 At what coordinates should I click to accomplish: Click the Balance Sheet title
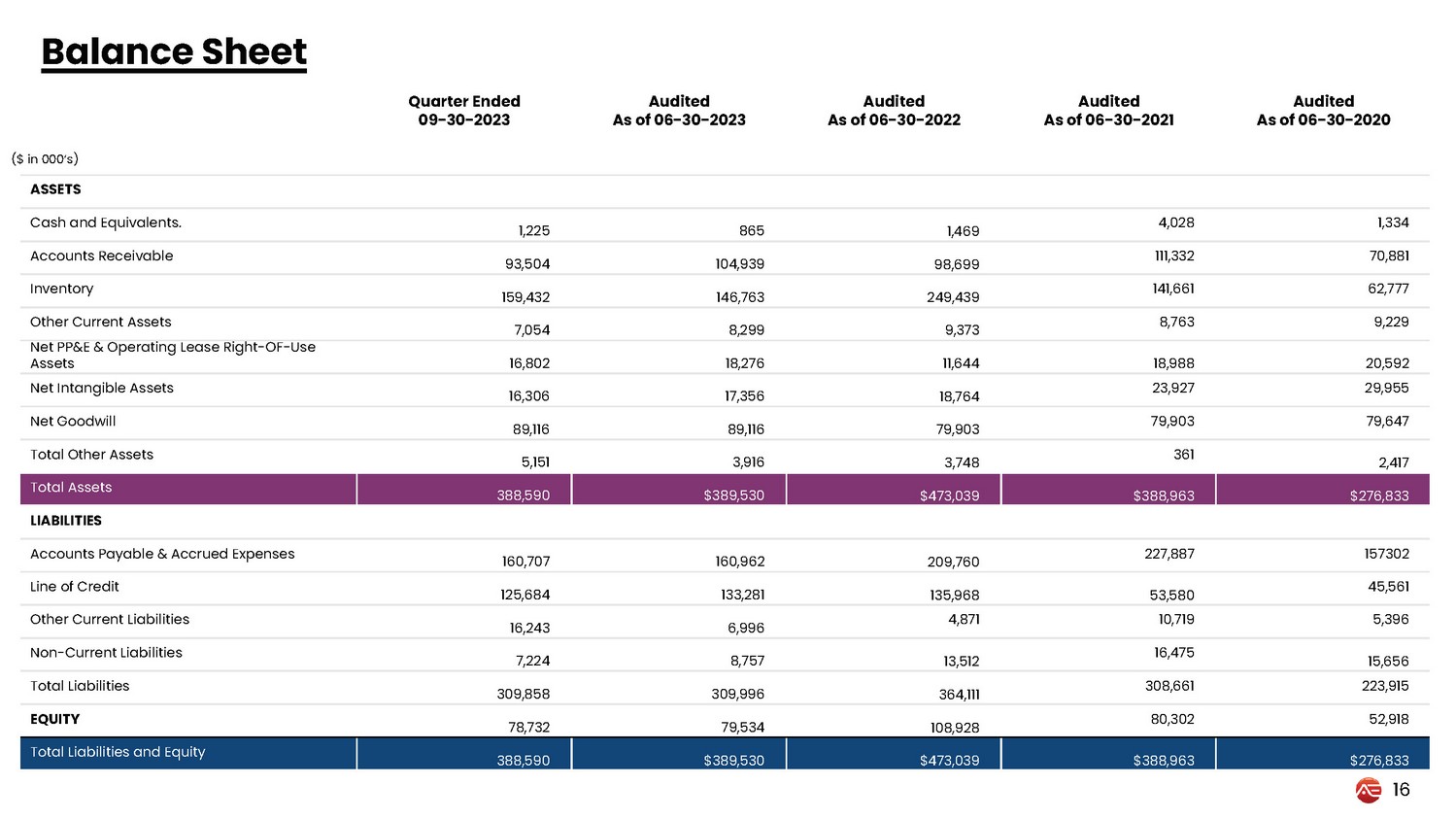coord(174,51)
